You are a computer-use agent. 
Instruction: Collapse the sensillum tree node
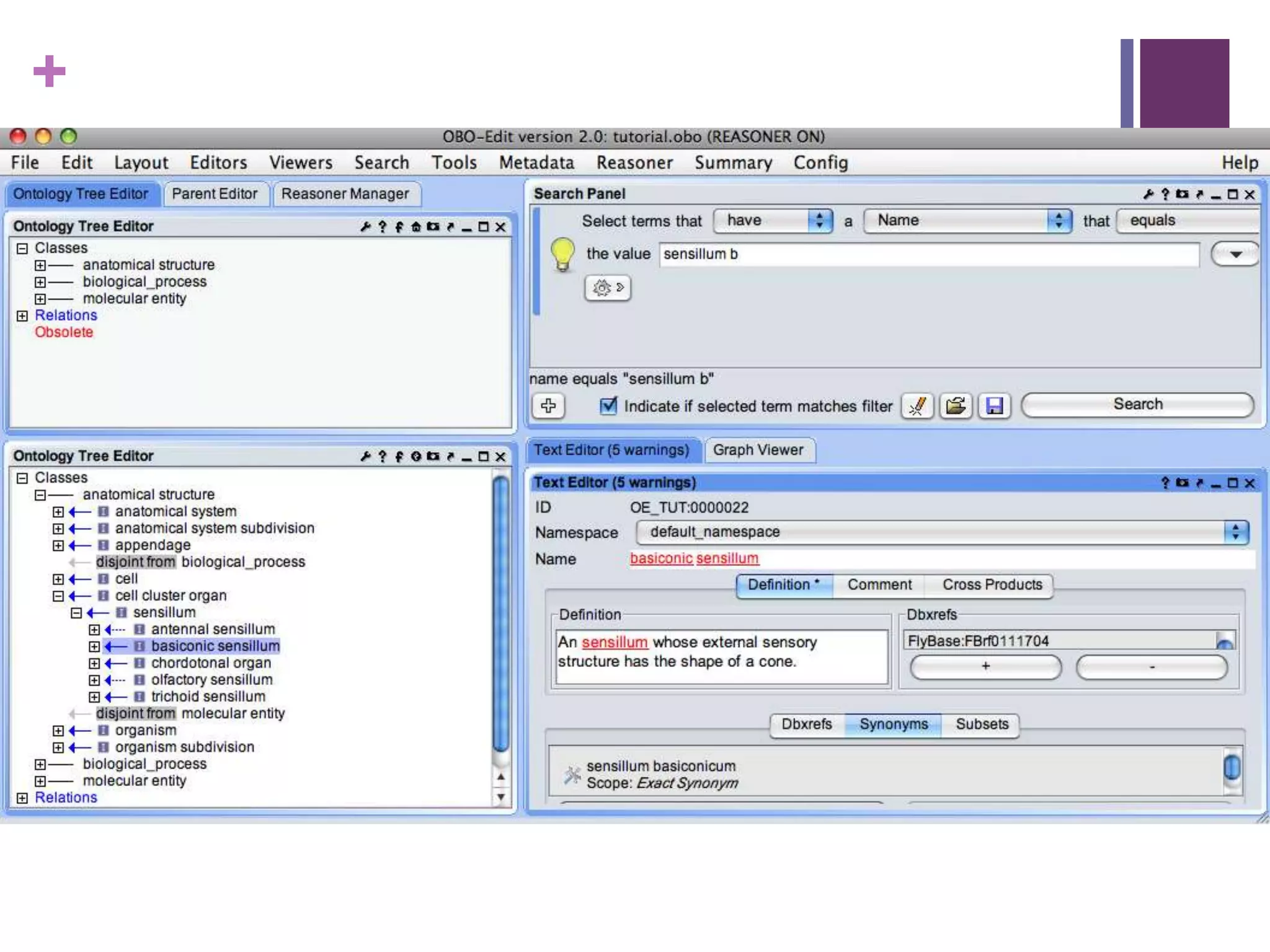click(76, 613)
